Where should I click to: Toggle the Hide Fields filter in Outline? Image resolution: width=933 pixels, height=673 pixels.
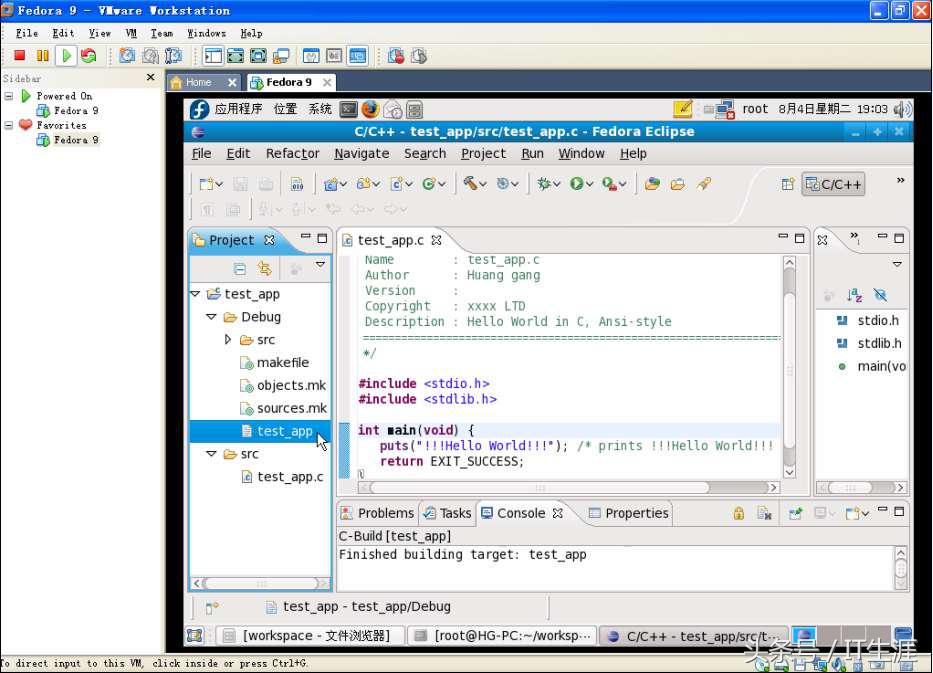coord(880,294)
